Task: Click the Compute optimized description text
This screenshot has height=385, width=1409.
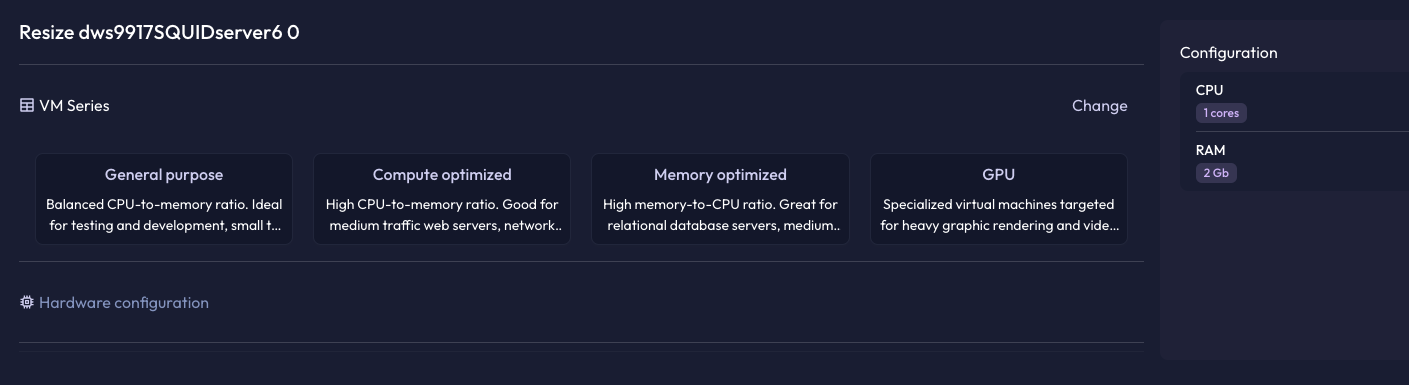Action: coord(442,215)
